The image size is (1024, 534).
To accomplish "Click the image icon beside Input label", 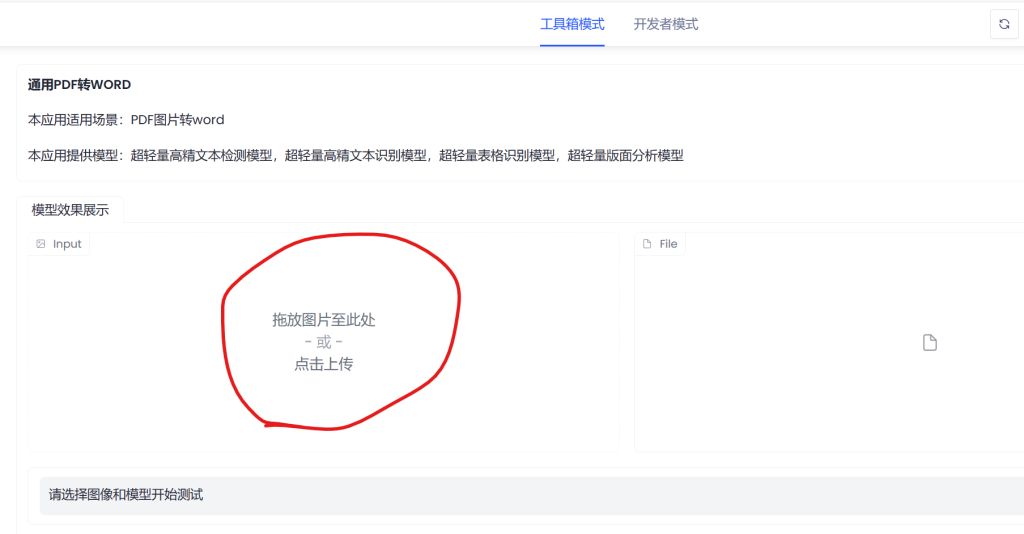I will [41, 244].
